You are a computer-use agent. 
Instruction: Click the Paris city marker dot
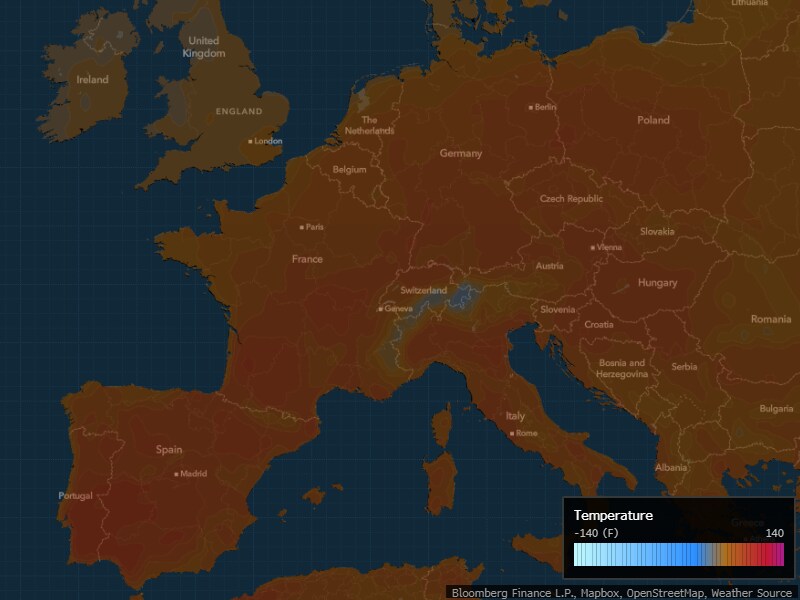[302, 227]
